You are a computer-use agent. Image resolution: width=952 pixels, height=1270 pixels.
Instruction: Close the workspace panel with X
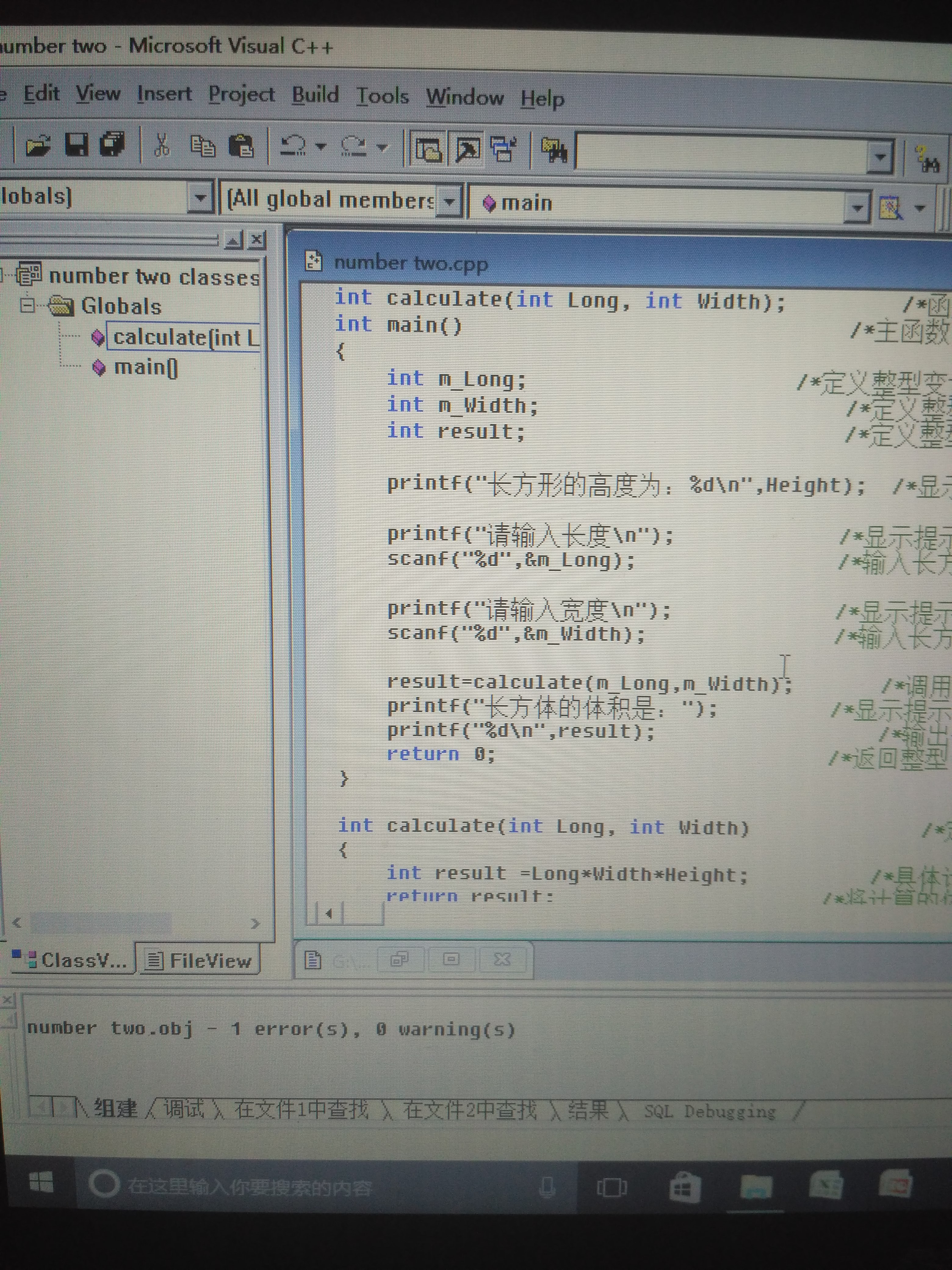(257, 239)
